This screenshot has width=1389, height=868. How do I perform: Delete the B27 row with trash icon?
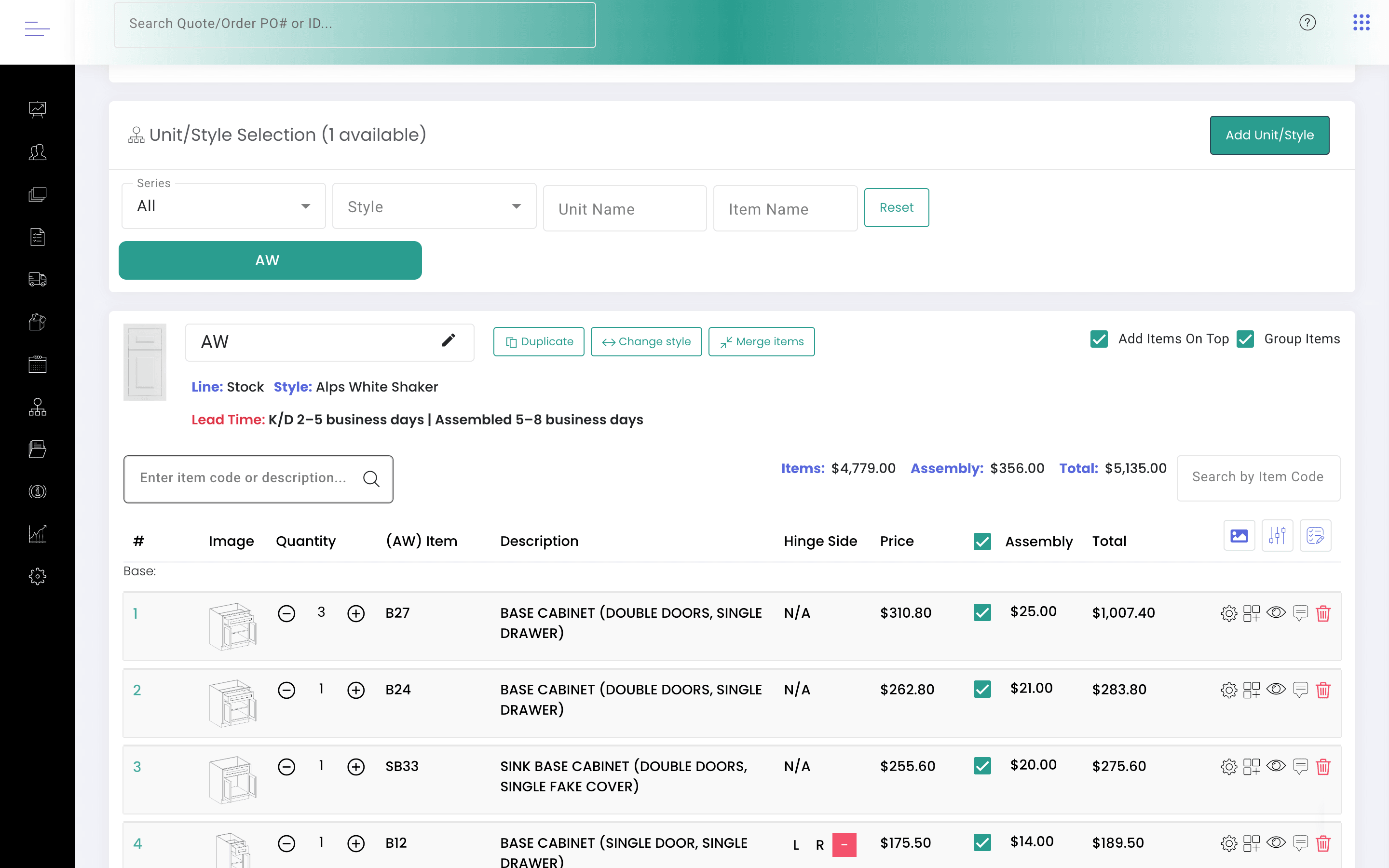(x=1323, y=613)
